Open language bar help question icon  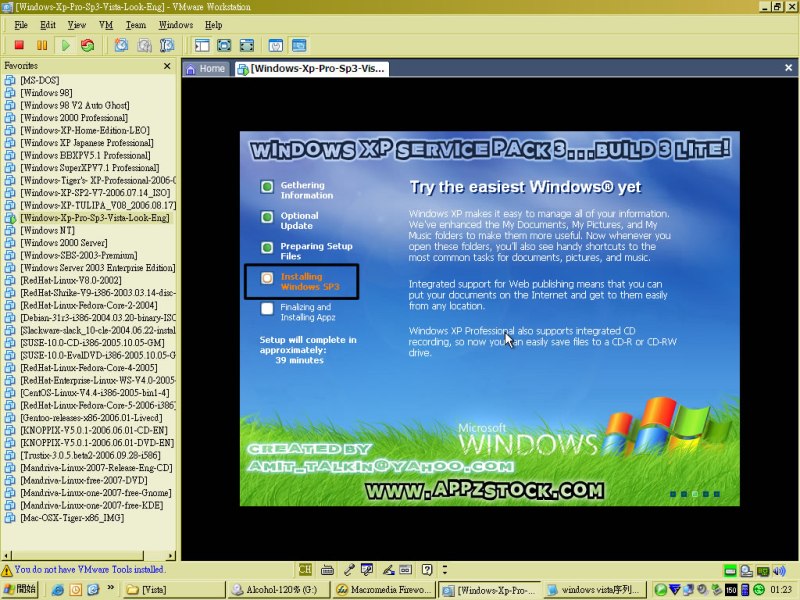[427, 569]
